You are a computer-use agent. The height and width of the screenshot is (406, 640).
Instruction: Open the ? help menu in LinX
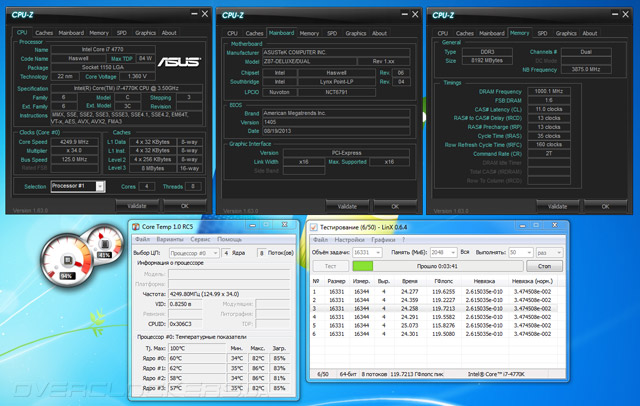coord(404,240)
